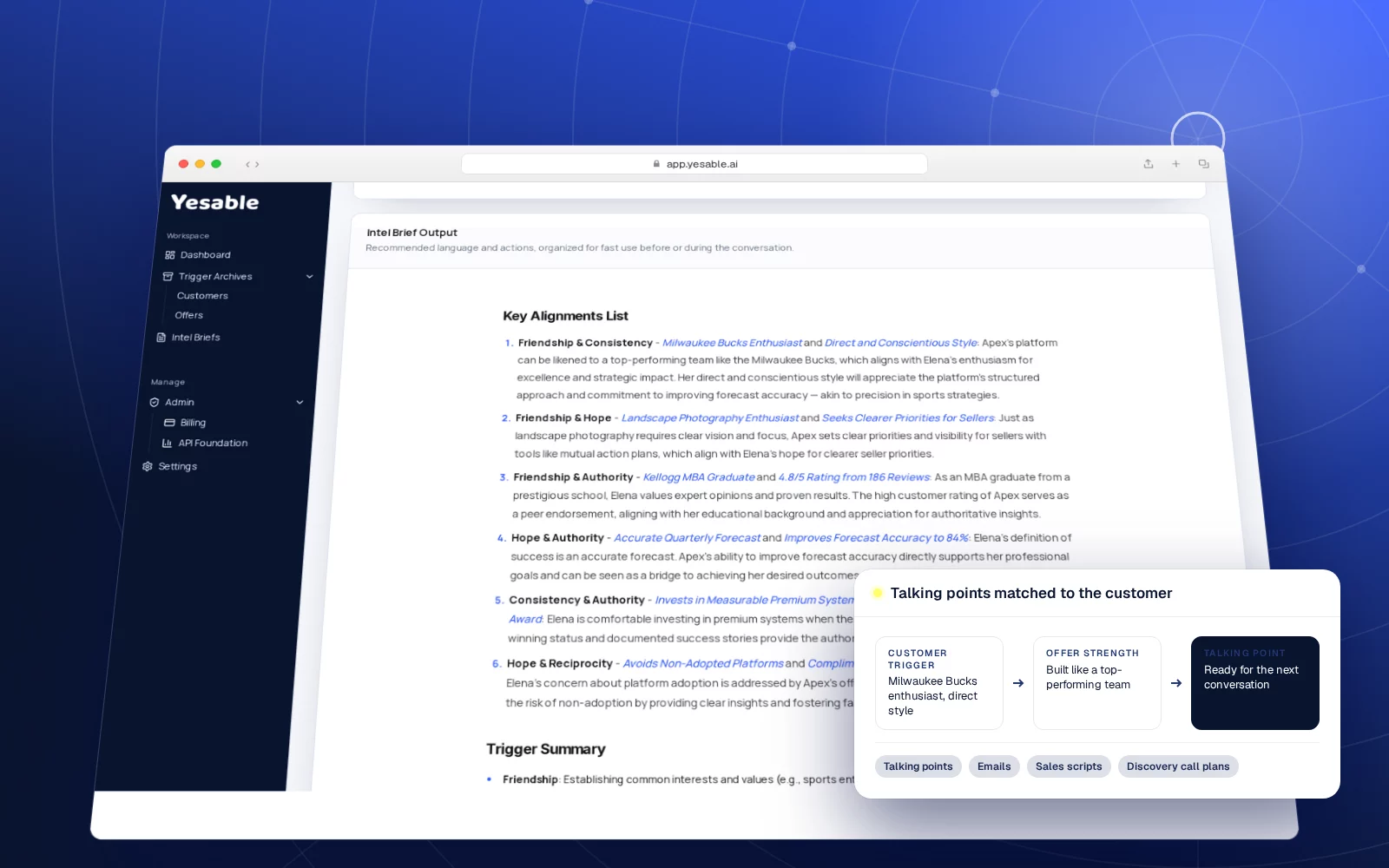Click the Intel Brief Output title
The image size is (1389, 868).
412,233
